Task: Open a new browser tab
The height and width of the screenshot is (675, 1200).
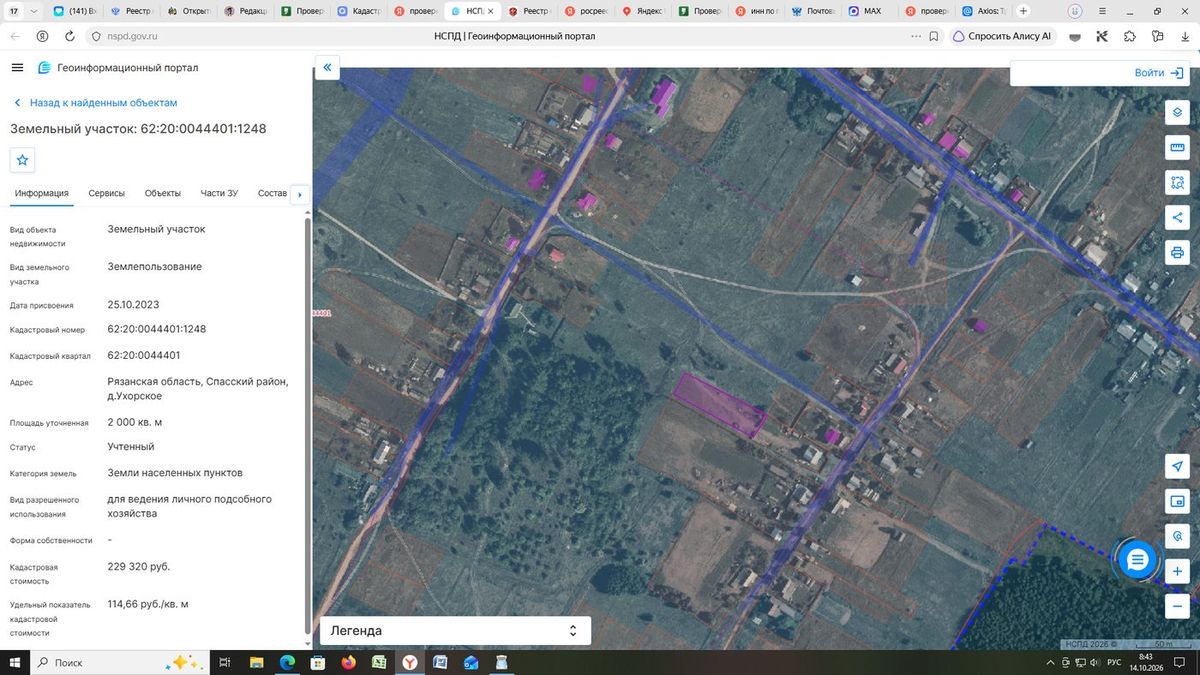Action: (1023, 11)
